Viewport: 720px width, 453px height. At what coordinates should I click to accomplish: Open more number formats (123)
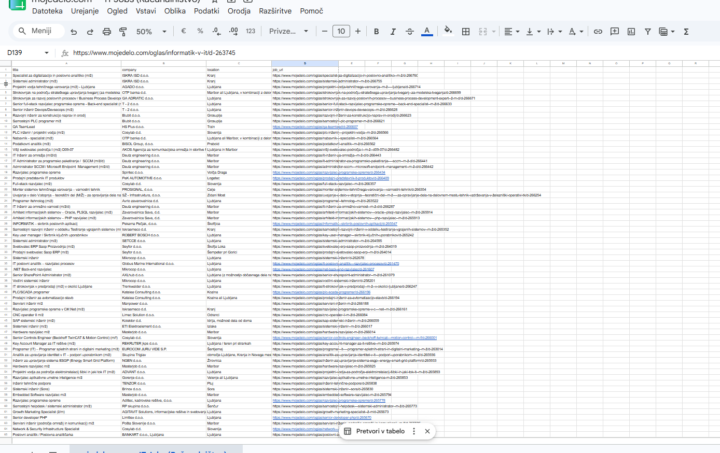click(x=250, y=31)
